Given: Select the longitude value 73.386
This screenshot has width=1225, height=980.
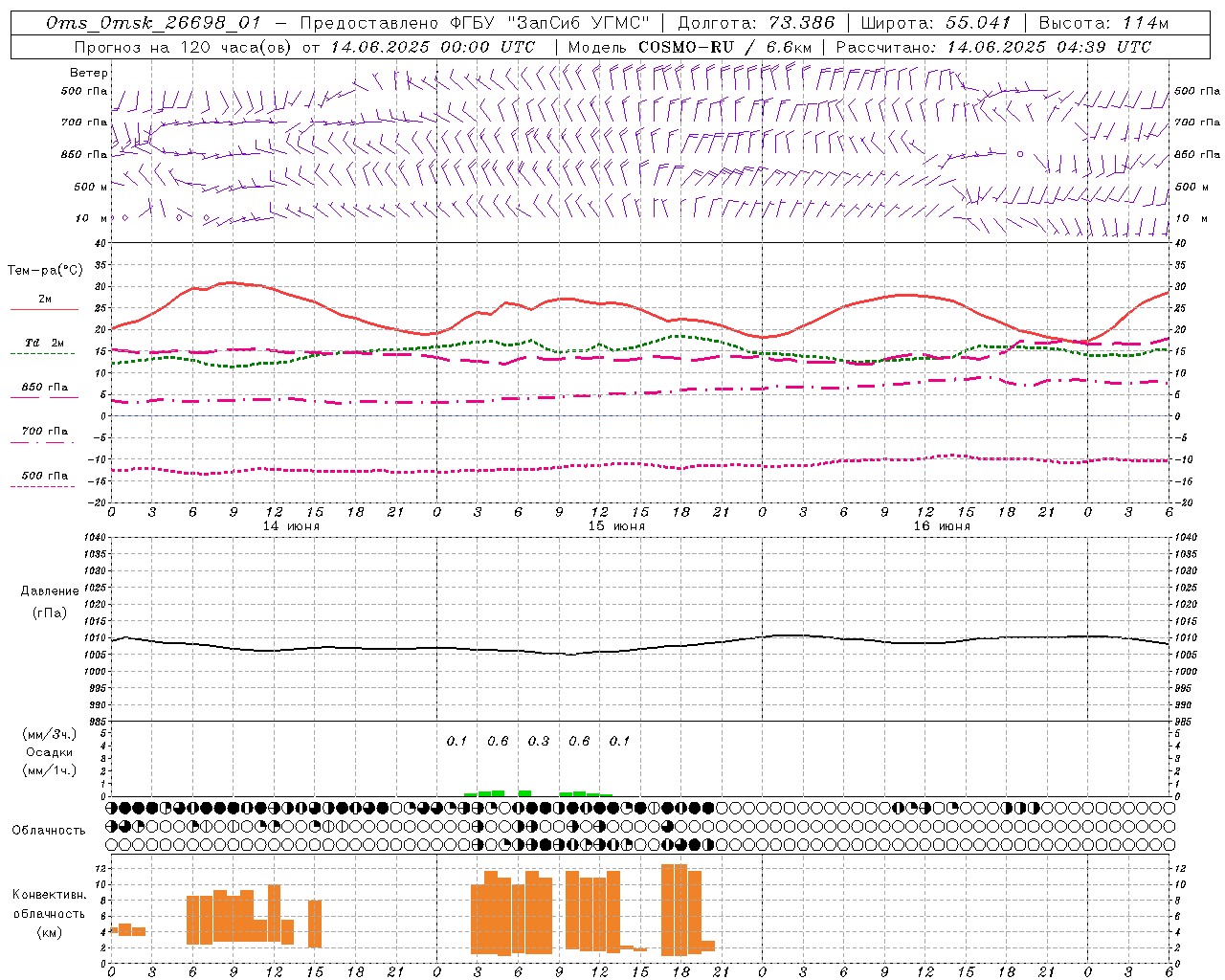Looking at the screenshot, I should 802,23.
